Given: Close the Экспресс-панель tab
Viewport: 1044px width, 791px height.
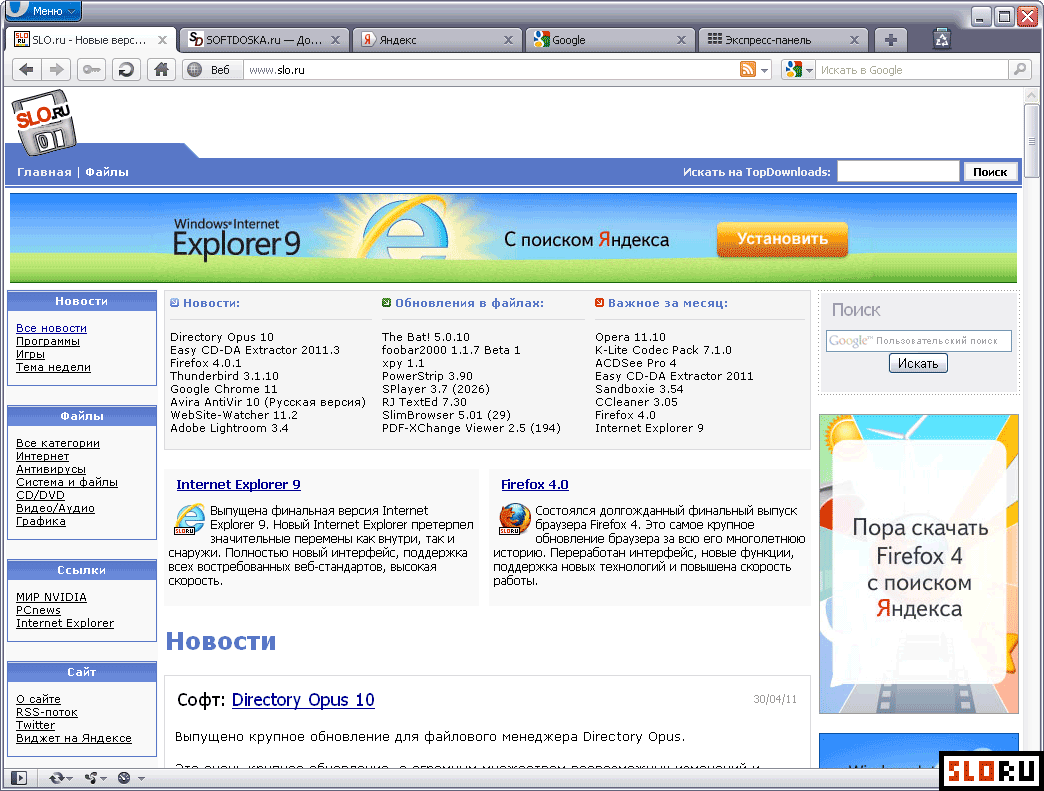Looking at the screenshot, I should point(854,40).
